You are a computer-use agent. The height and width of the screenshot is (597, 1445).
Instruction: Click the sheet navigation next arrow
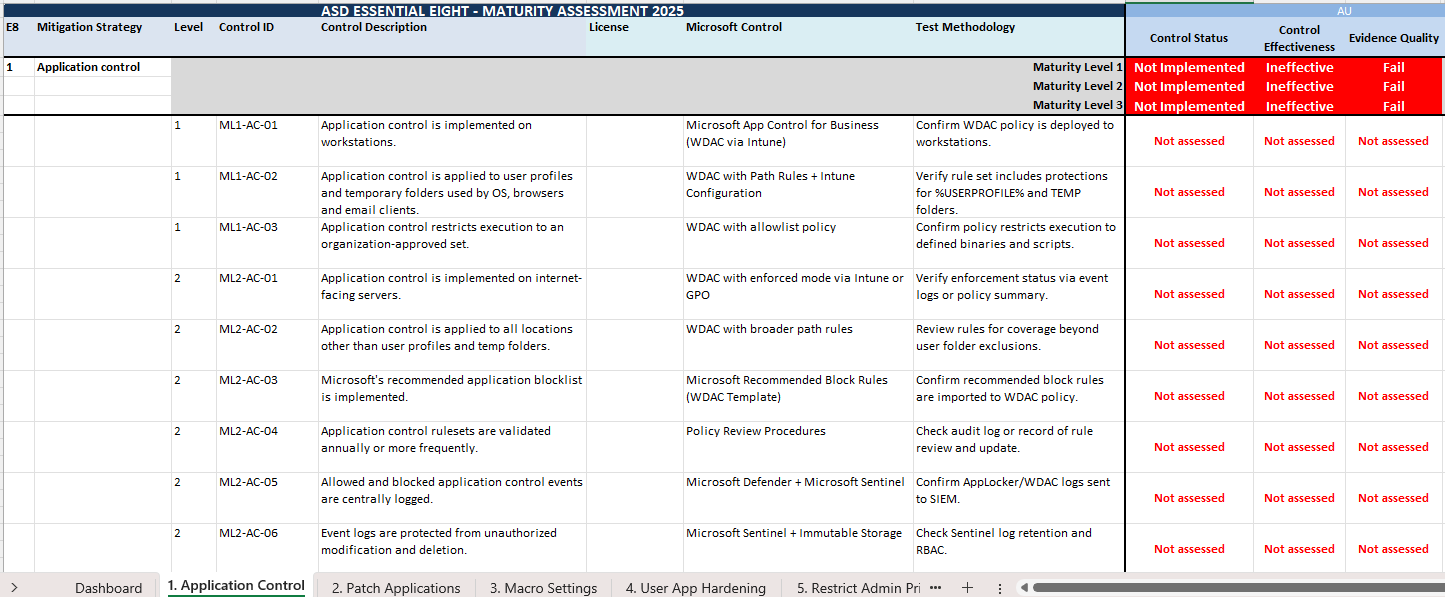click(x=14, y=588)
